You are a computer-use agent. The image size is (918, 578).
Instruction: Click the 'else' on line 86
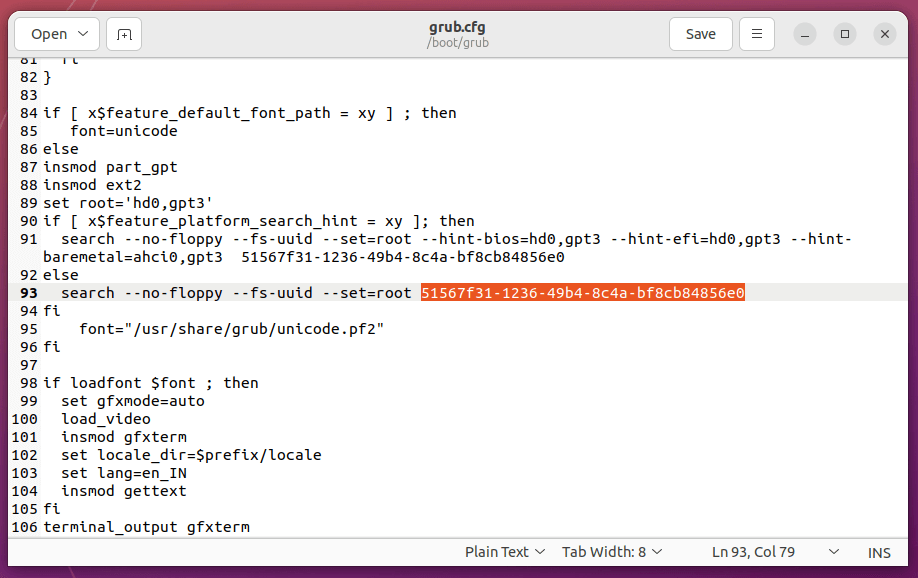coord(61,149)
